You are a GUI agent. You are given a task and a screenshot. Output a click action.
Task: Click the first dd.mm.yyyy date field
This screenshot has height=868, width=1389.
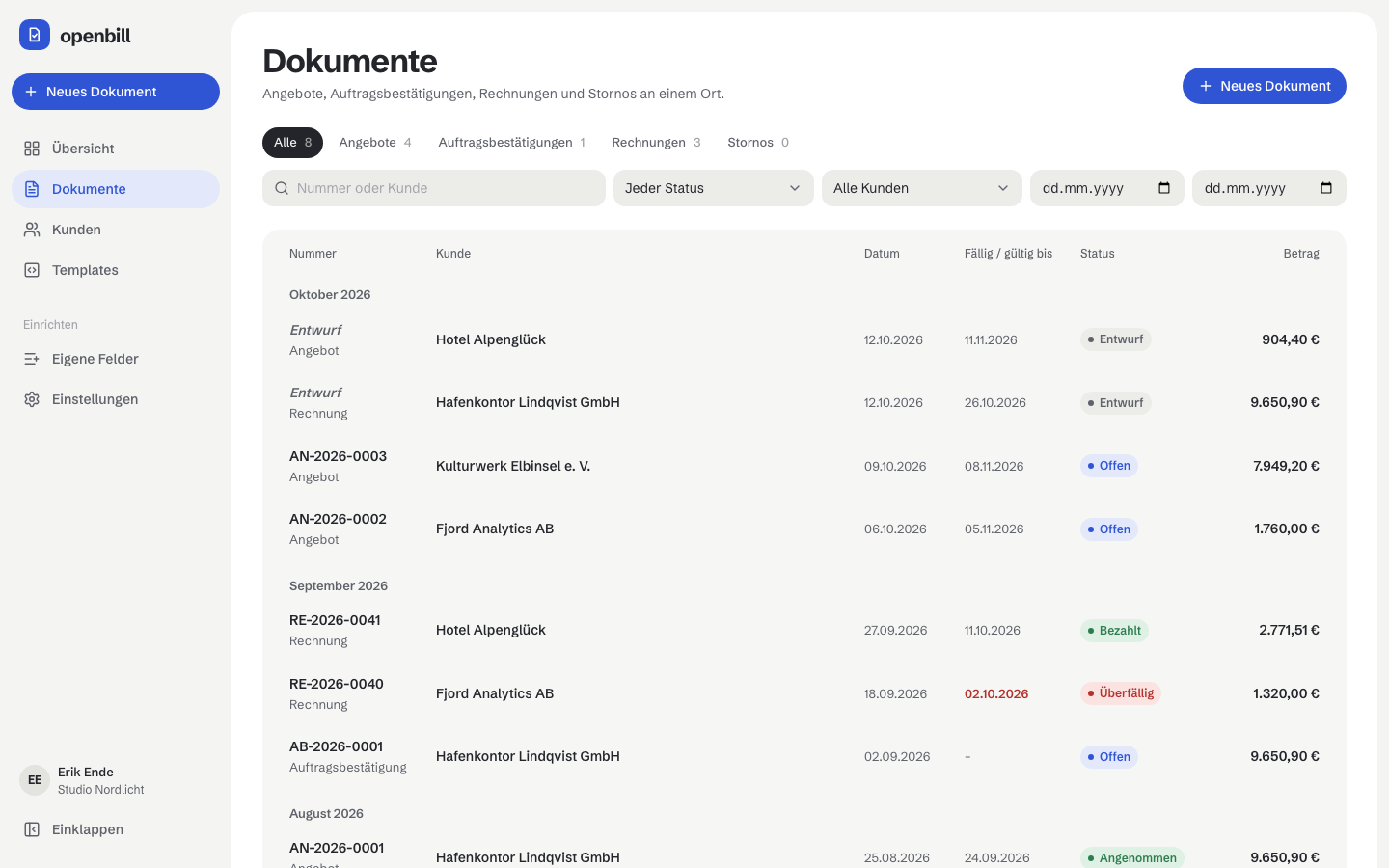tap(1107, 188)
